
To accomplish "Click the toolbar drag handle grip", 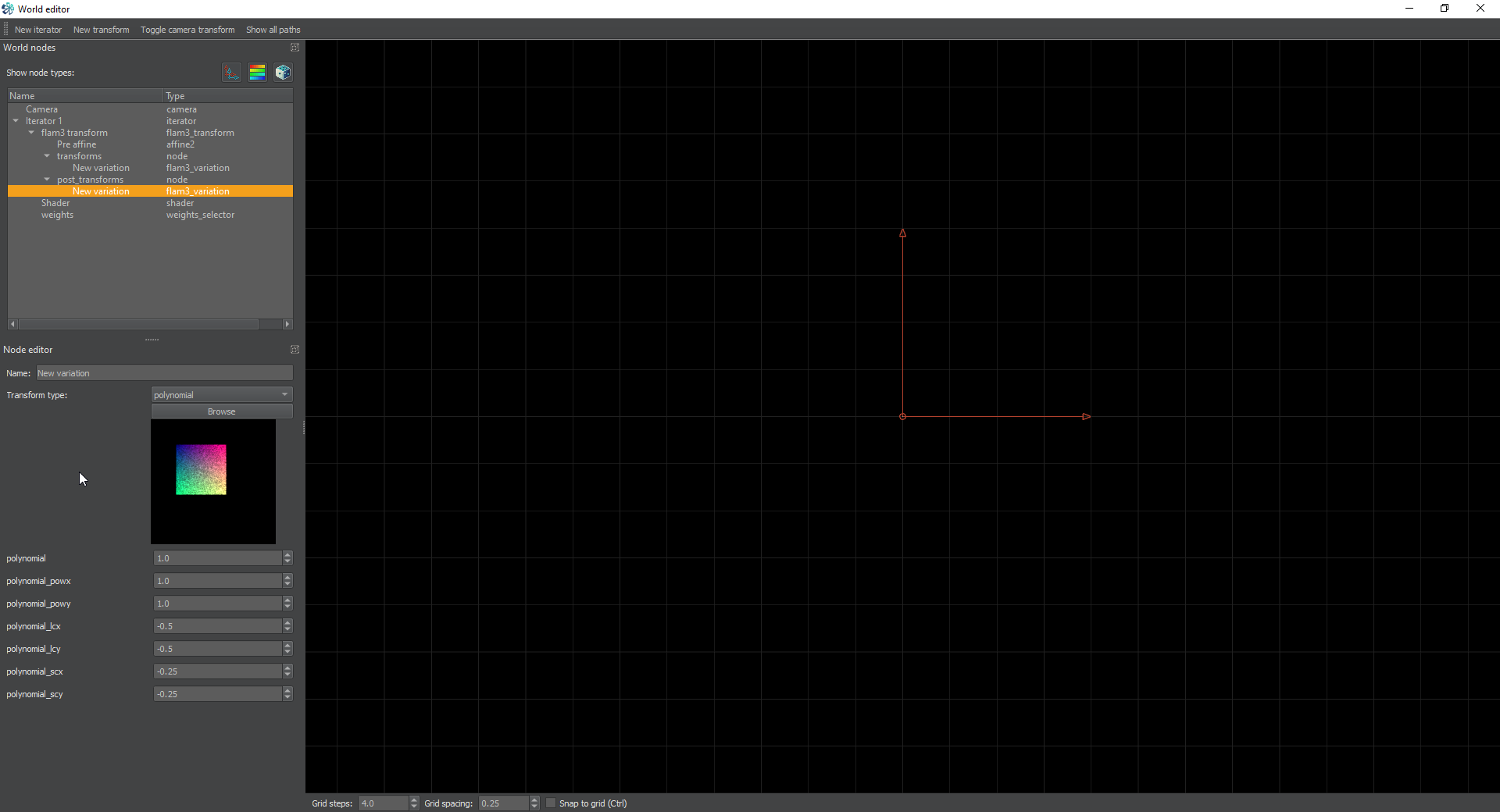I will coord(5,30).
